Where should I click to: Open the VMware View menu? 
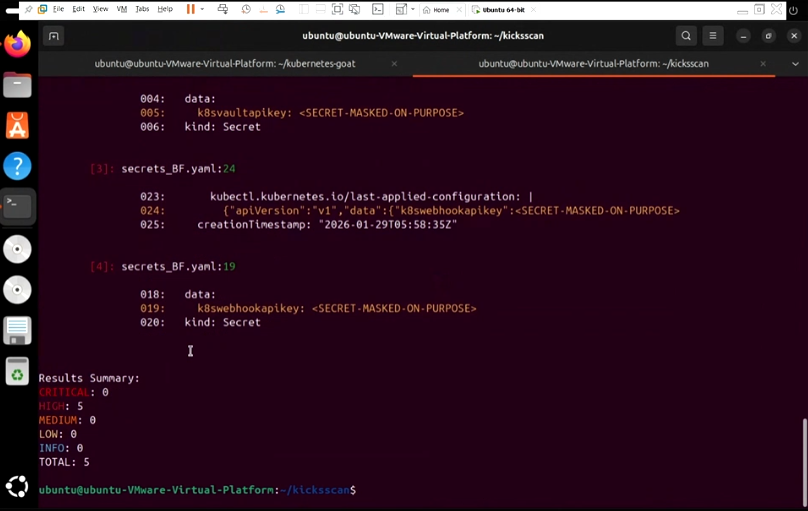100,9
